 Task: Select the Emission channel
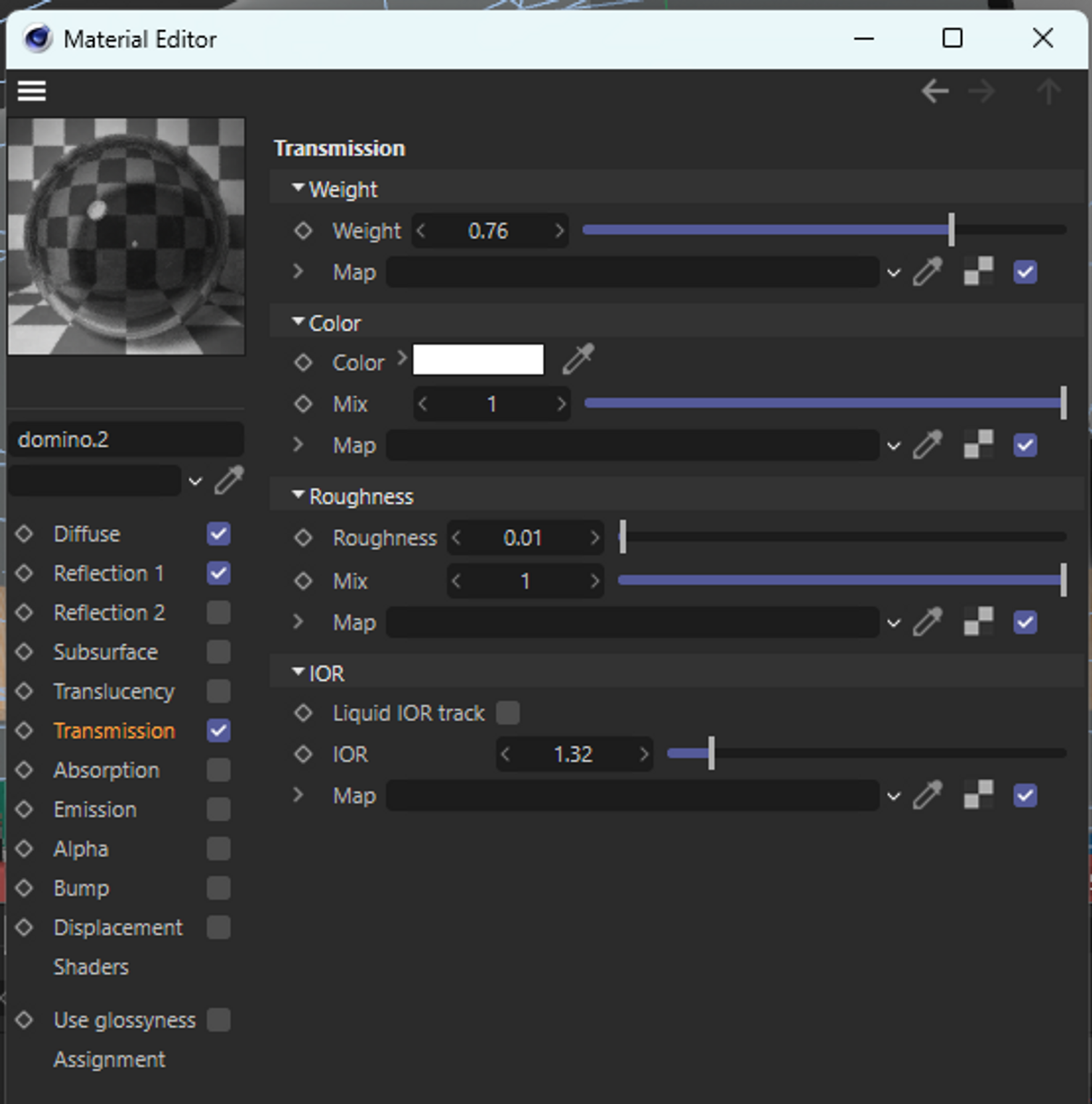95,809
